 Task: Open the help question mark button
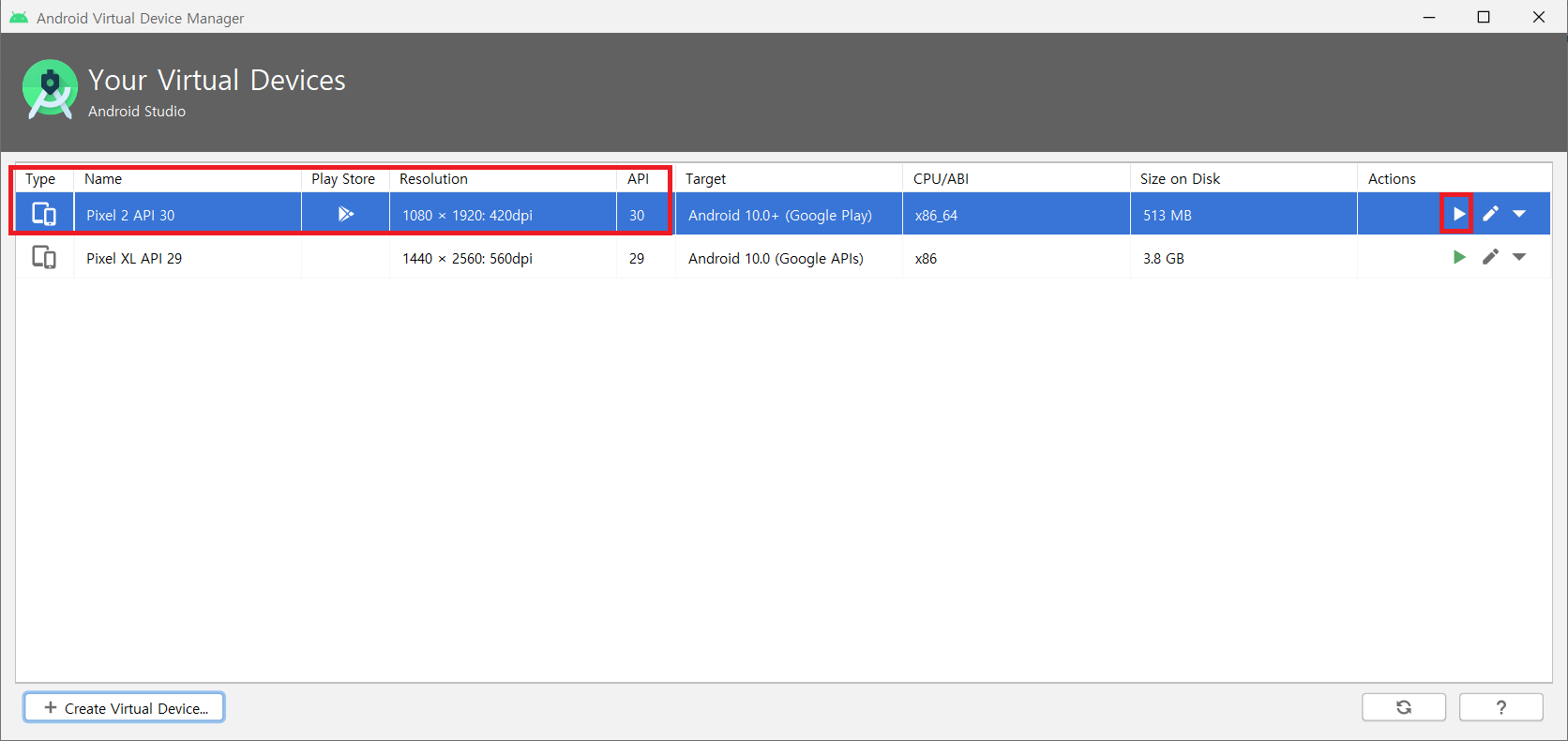pyautogui.click(x=1501, y=707)
